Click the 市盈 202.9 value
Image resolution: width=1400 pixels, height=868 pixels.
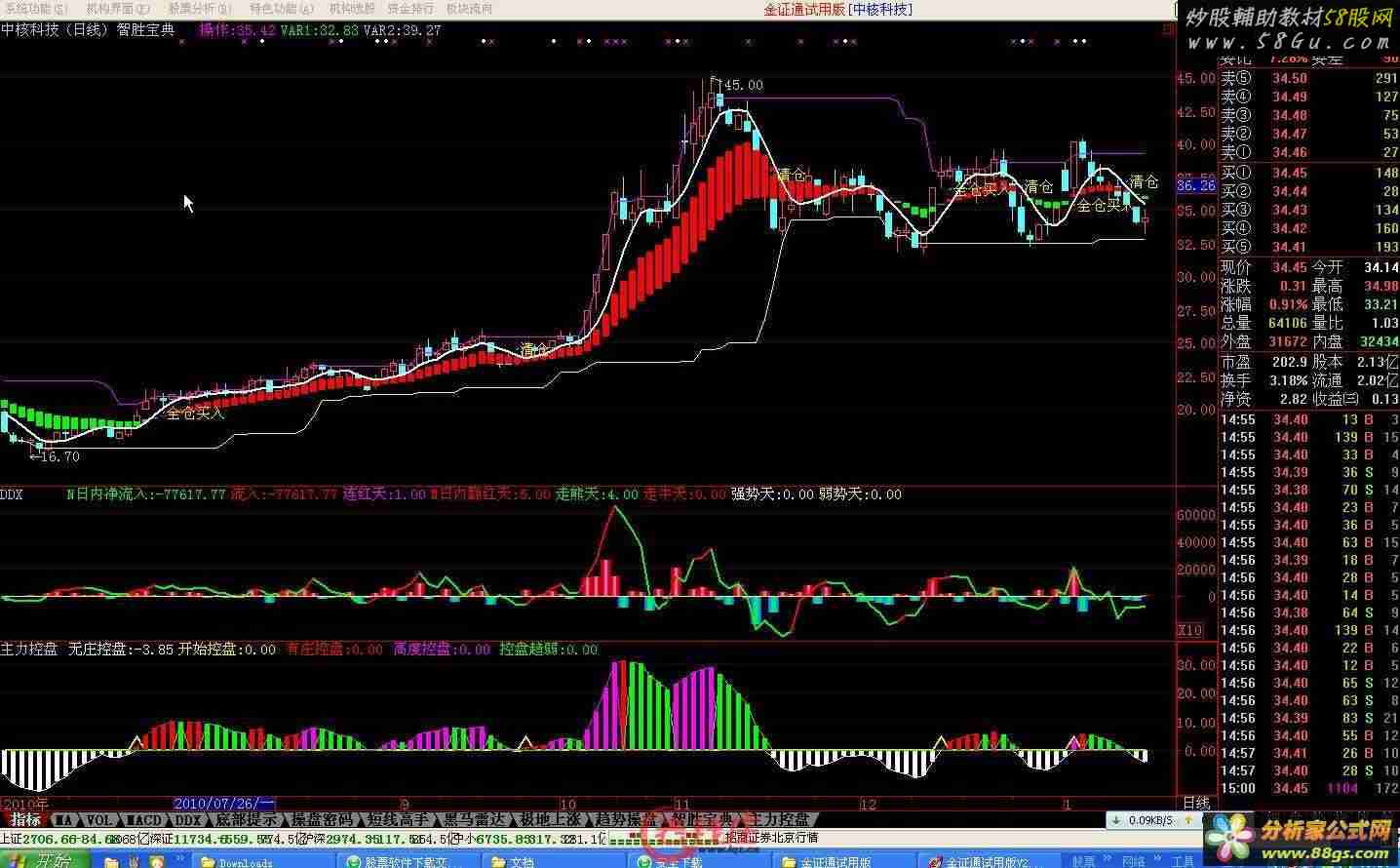1289,362
